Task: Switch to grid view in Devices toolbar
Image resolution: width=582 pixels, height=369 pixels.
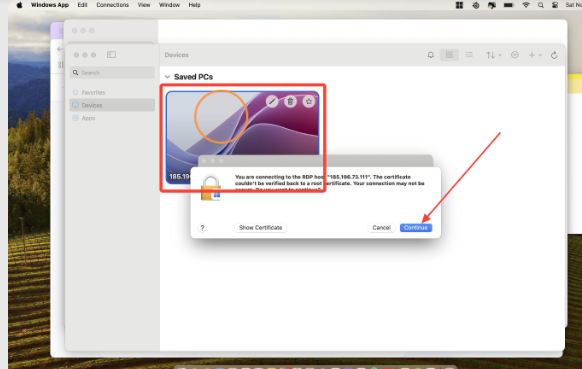Action: click(x=449, y=55)
